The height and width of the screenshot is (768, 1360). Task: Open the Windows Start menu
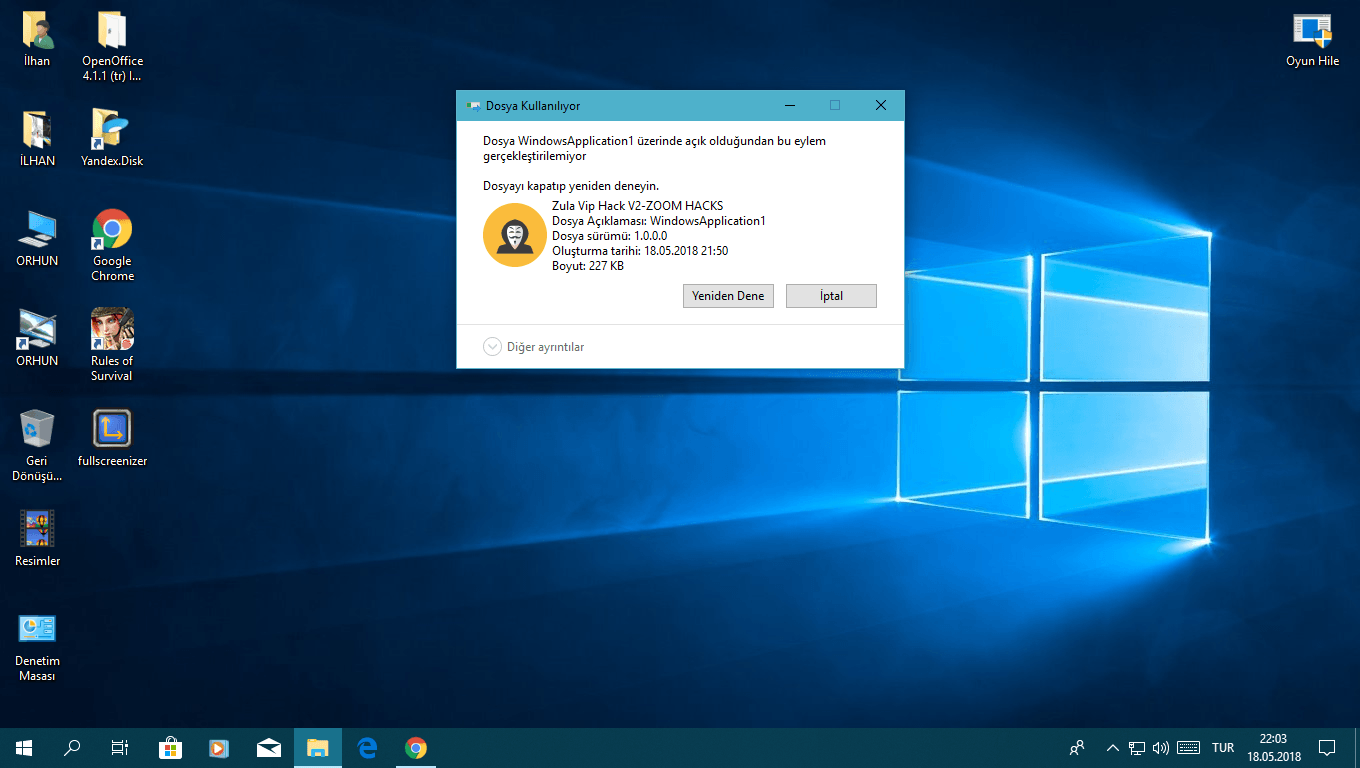(24, 748)
